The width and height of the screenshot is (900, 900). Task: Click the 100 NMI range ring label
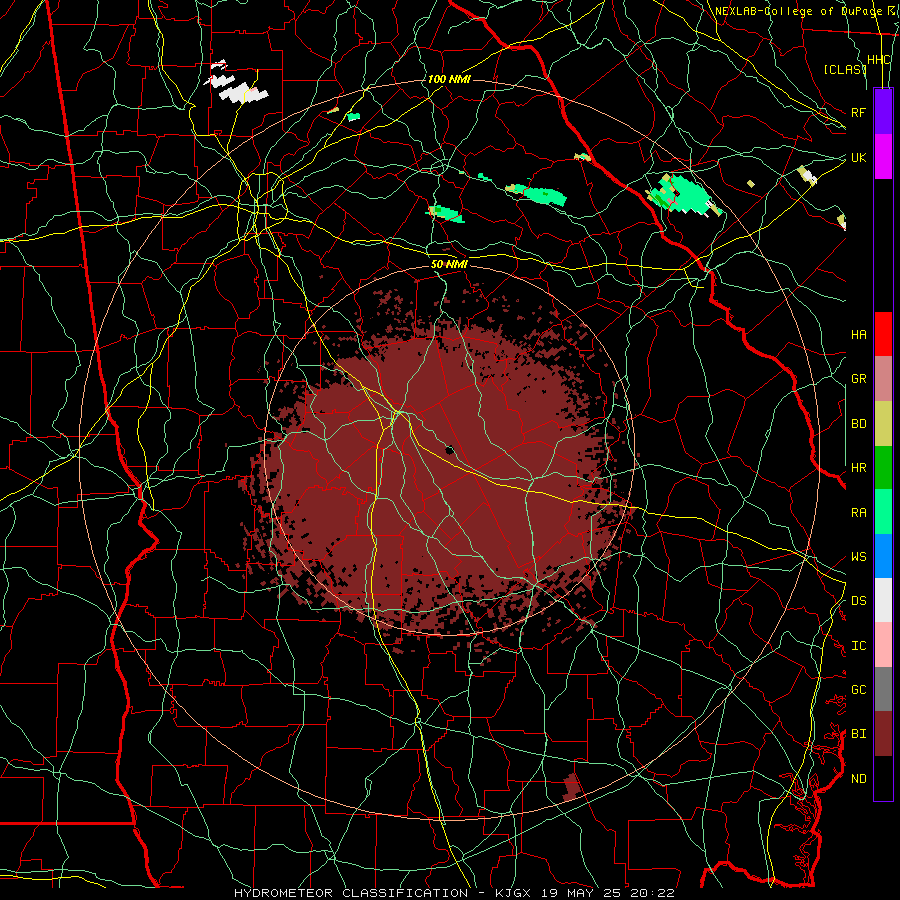pos(449,79)
